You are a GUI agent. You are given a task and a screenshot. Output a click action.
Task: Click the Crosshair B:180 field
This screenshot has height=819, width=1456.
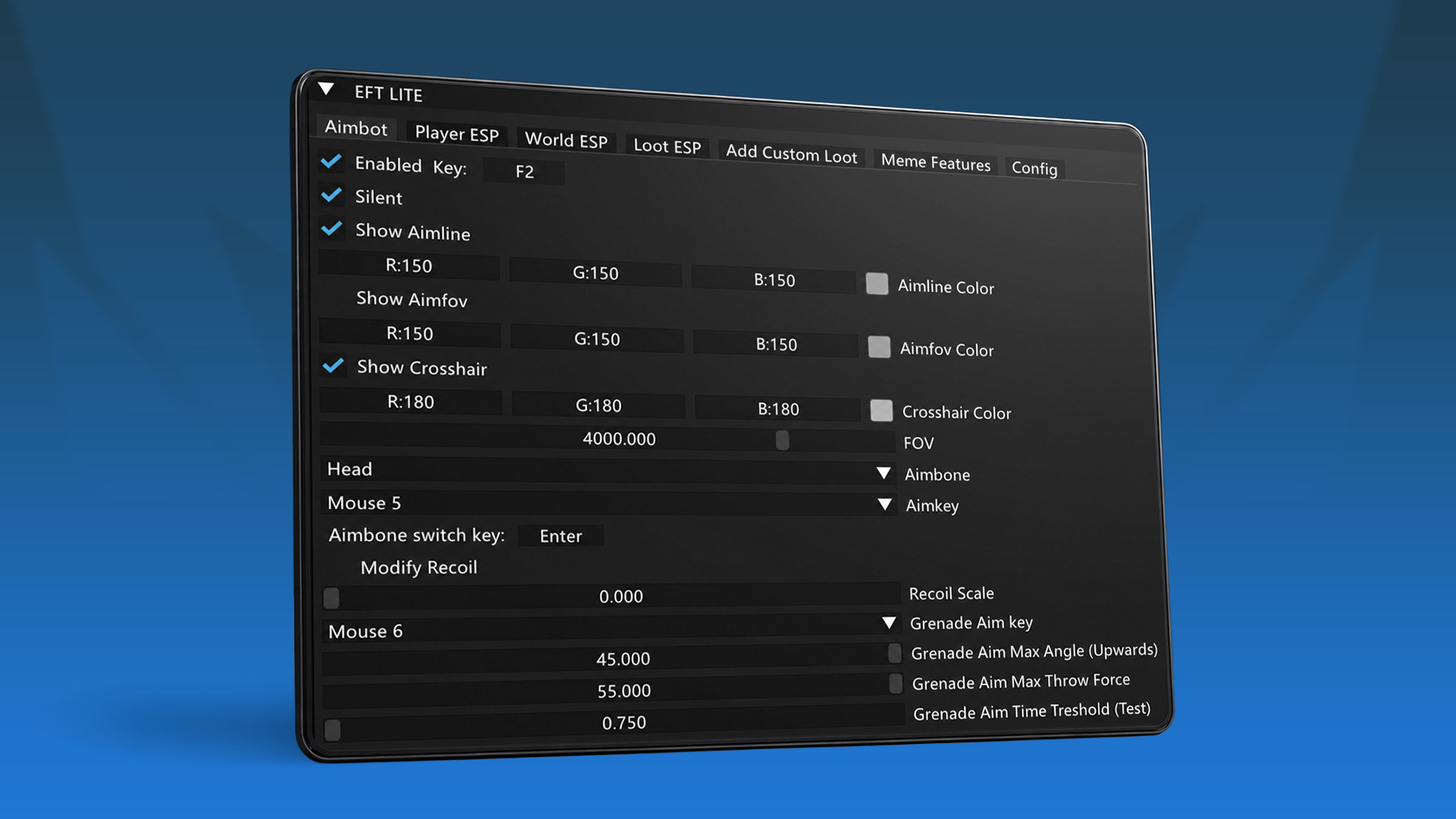click(778, 409)
